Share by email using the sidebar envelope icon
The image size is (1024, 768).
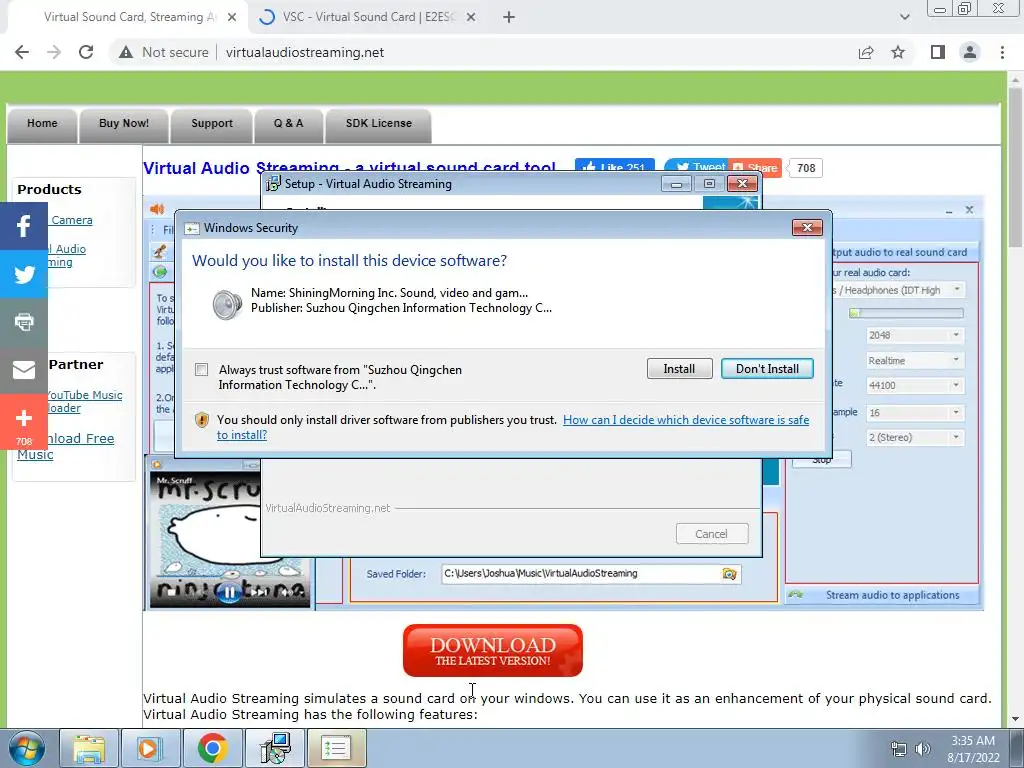[x=24, y=370]
